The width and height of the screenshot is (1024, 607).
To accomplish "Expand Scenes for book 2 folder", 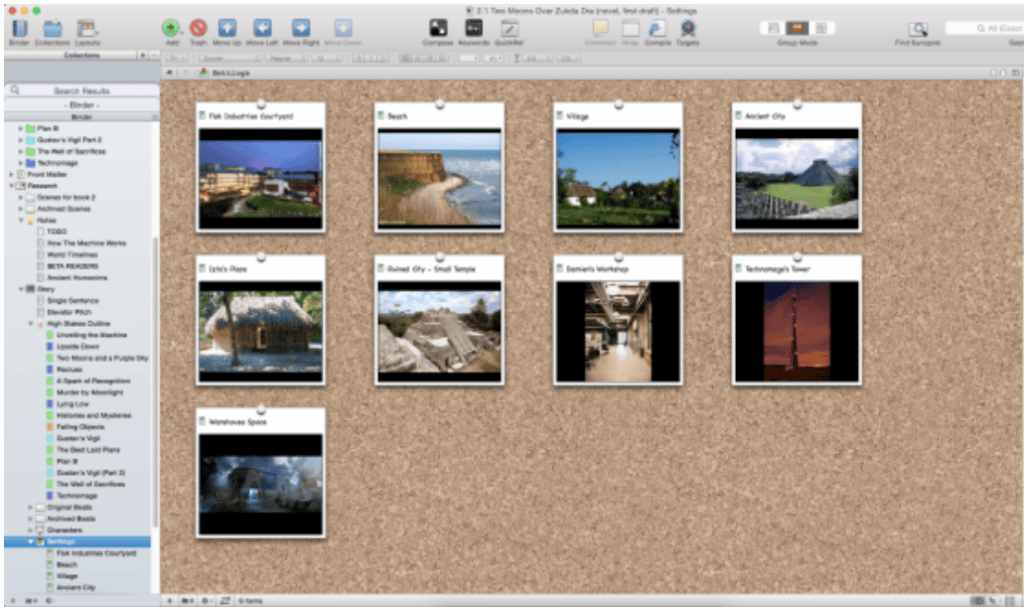I will tap(21, 197).
